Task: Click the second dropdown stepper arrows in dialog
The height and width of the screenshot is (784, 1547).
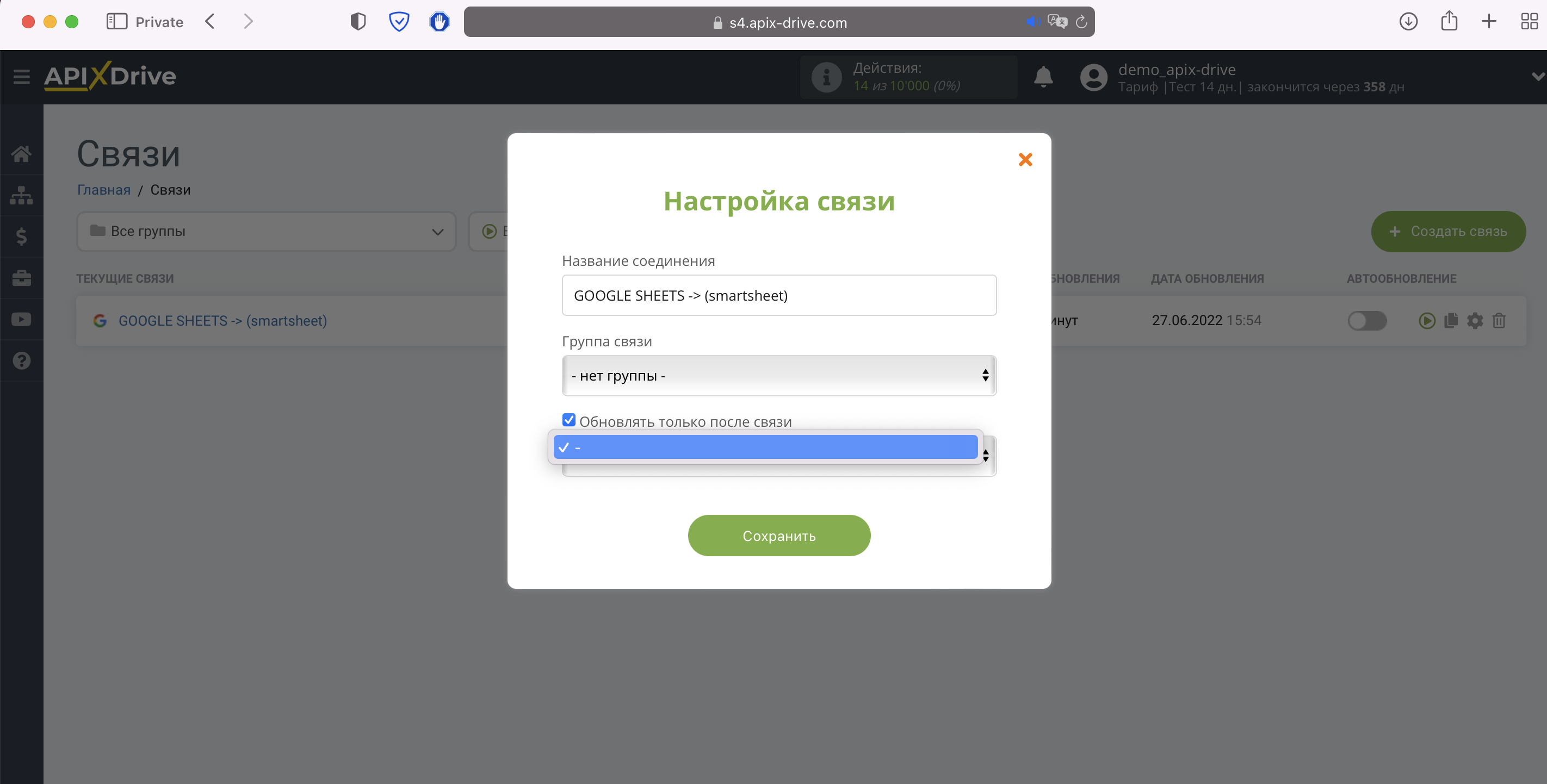Action: pyautogui.click(x=986, y=456)
